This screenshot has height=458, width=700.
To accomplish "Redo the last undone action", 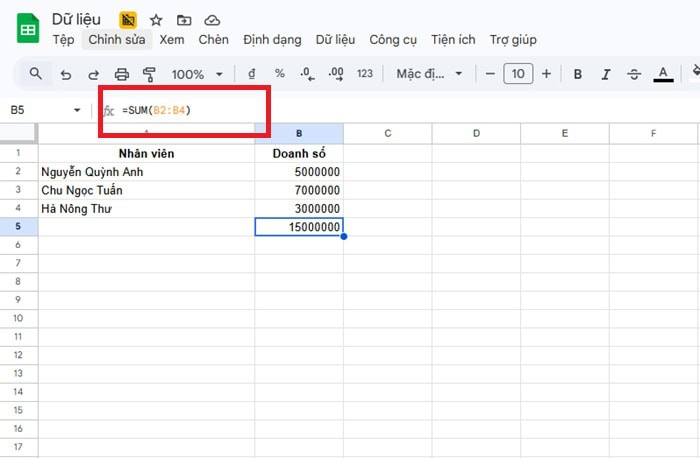I will coord(94,74).
